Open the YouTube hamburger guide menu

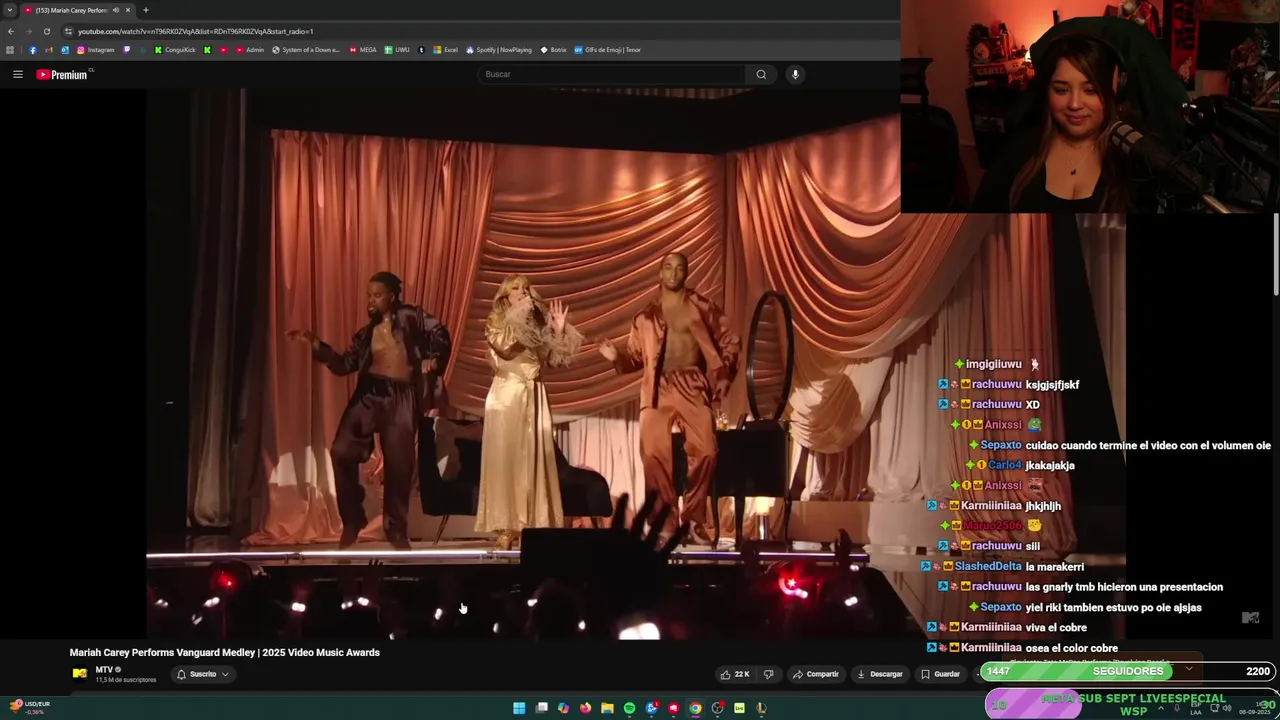(x=17, y=74)
